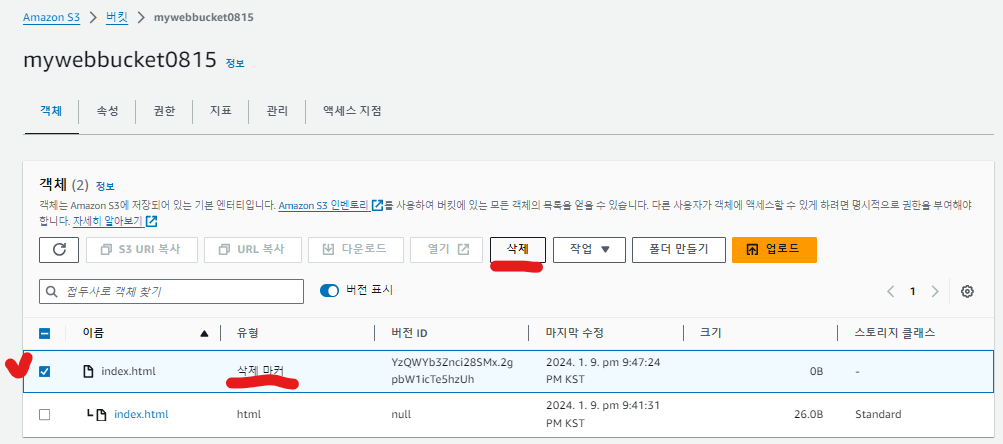Click the html type cell
Screen dimensions: 1003x444
point(249,415)
